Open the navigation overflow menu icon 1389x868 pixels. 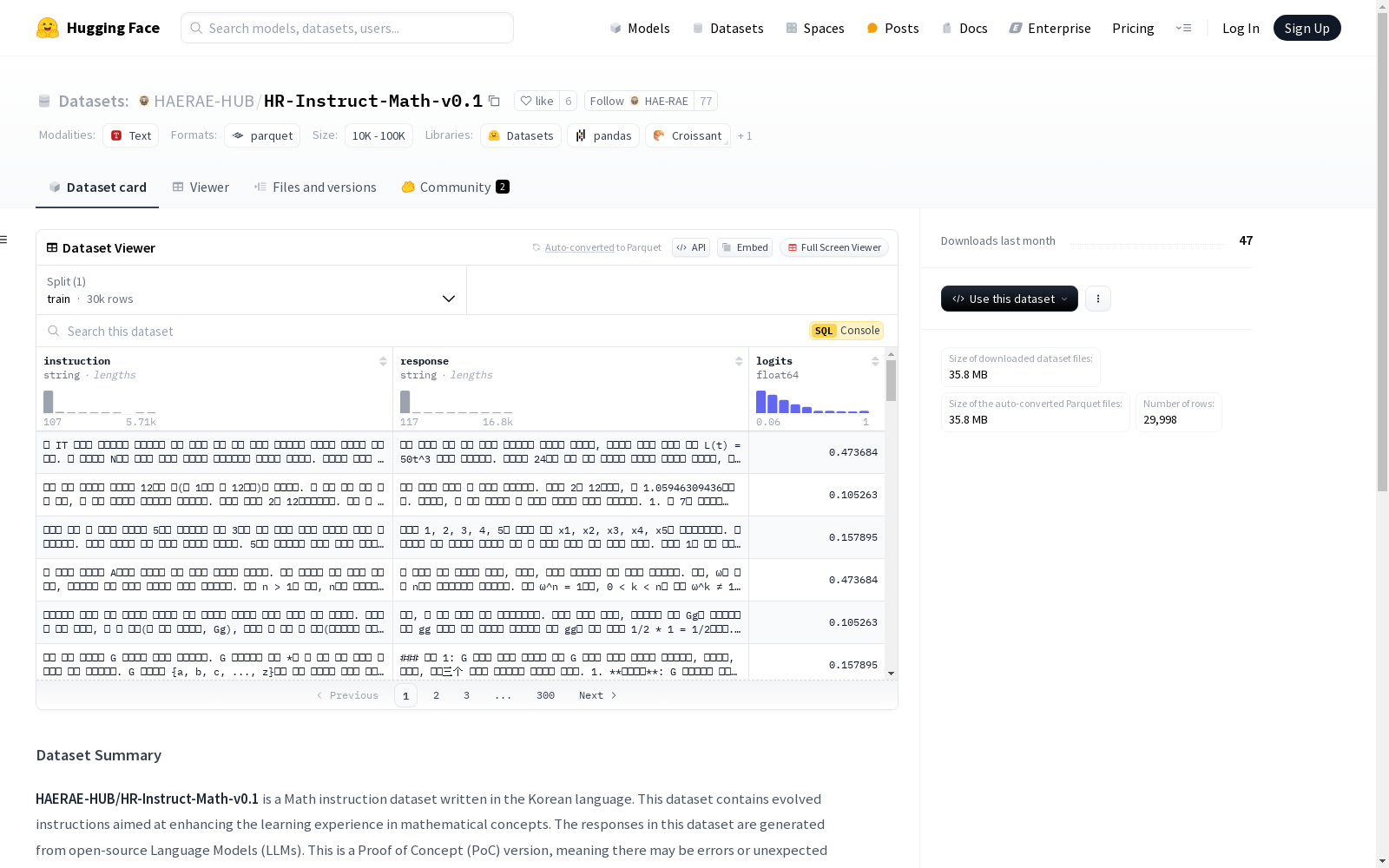1183,28
